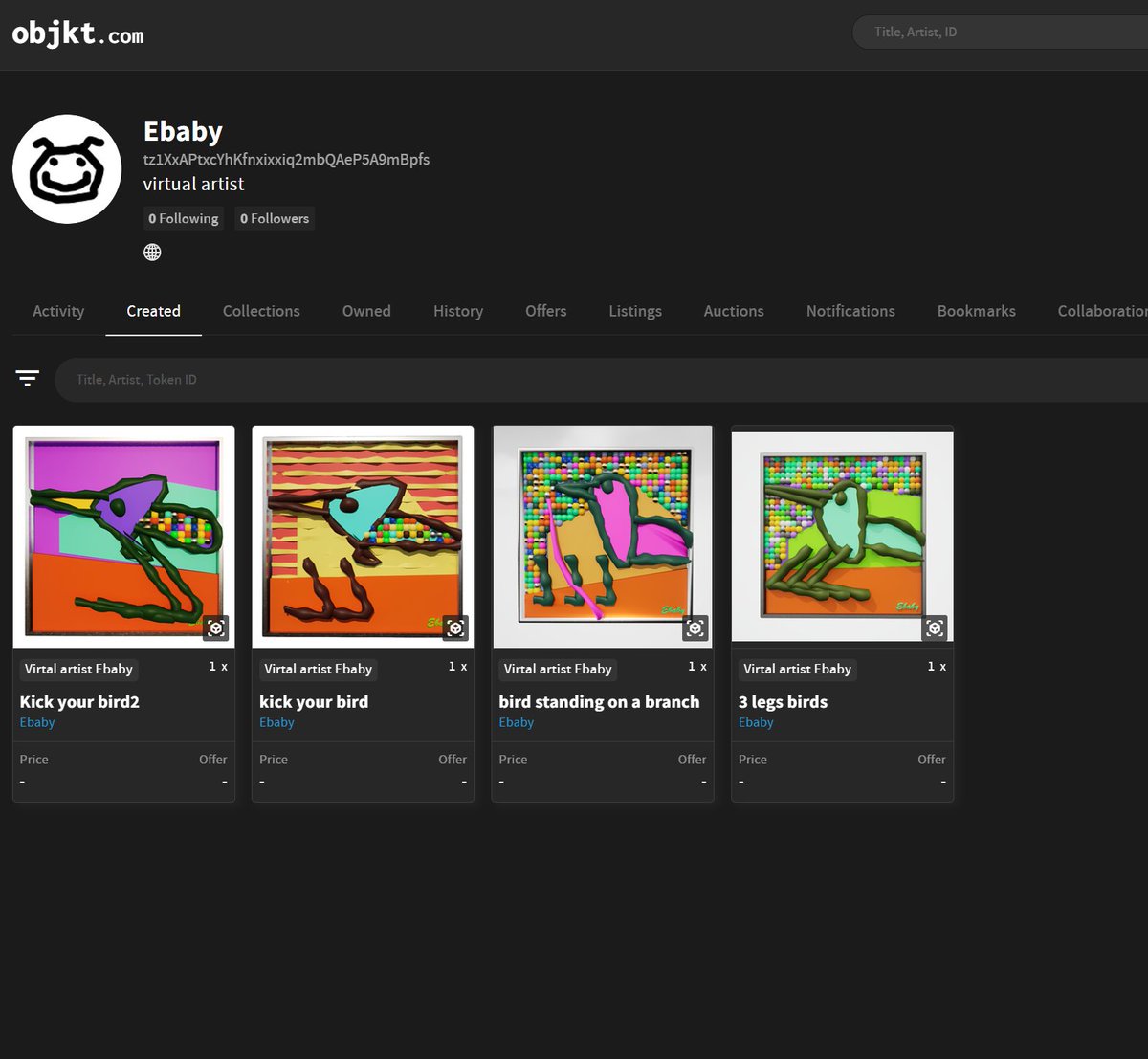Image resolution: width=1148 pixels, height=1059 pixels.
Task: Click the 3D view icon on kick your bird
Action: click(x=455, y=628)
